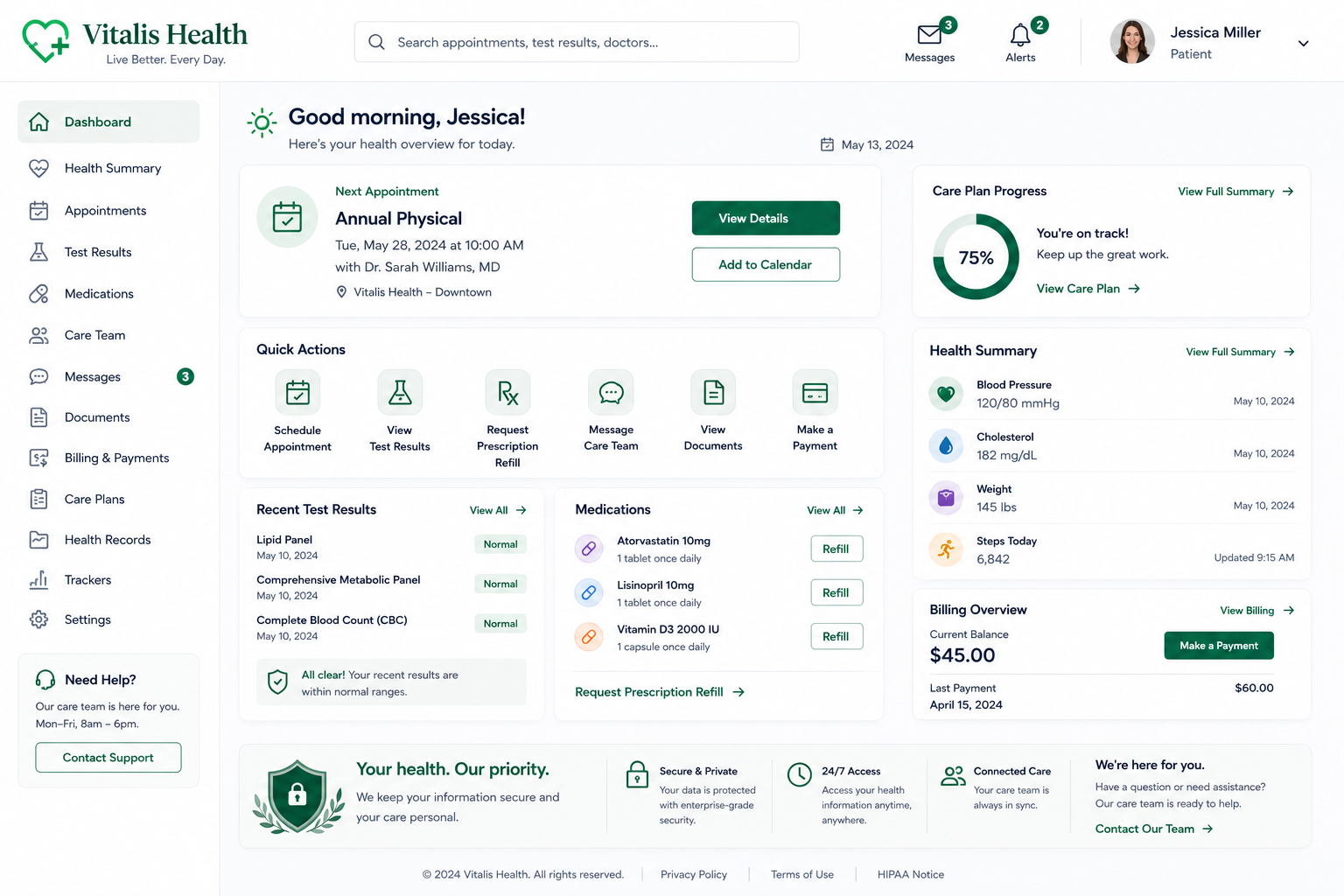The width and height of the screenshot is (1344, 896).
Task: Click the Contact Our Team link
Action: click(x=1154, y=829)
